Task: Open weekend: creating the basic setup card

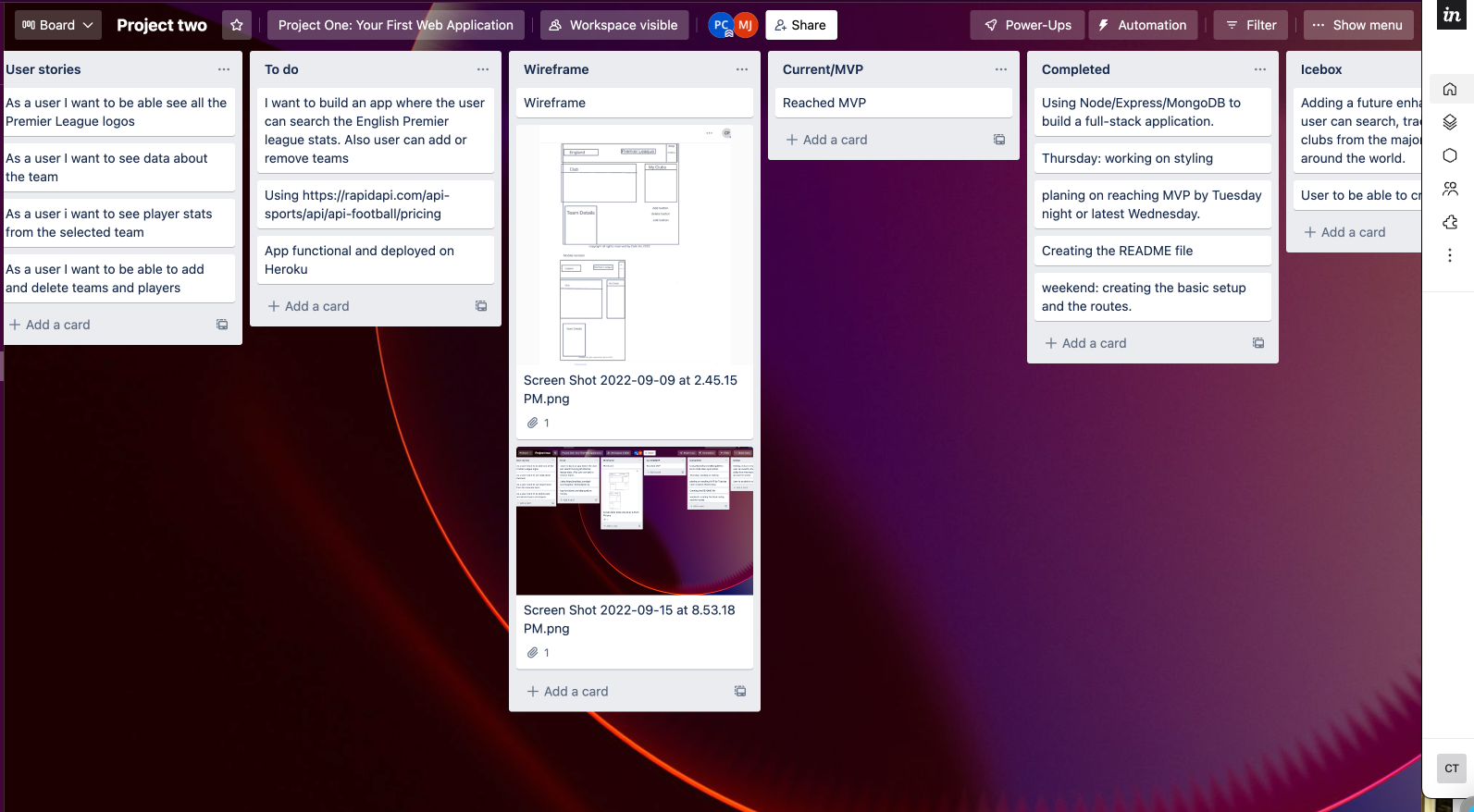Action: [1153, 297]
